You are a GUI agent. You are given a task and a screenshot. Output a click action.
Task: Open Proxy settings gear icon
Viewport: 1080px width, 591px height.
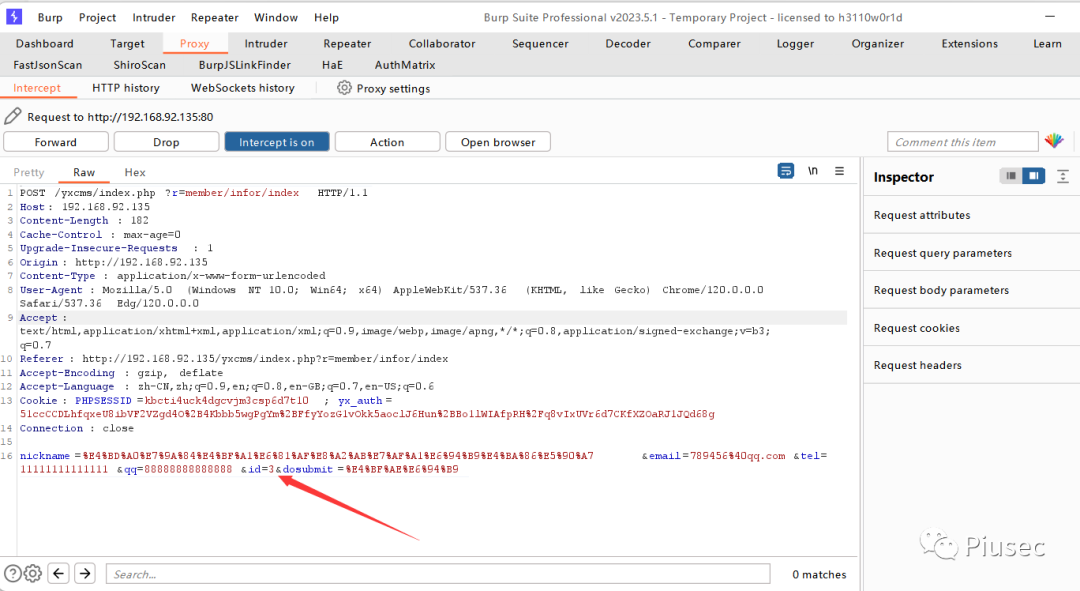click(x=344, y=88)
